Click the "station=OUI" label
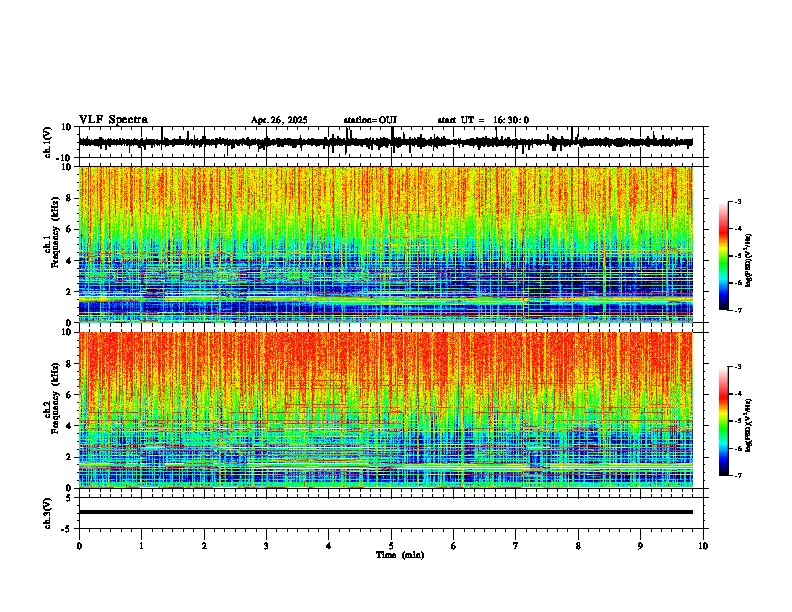The image size is (792, 612). point(370,120)
